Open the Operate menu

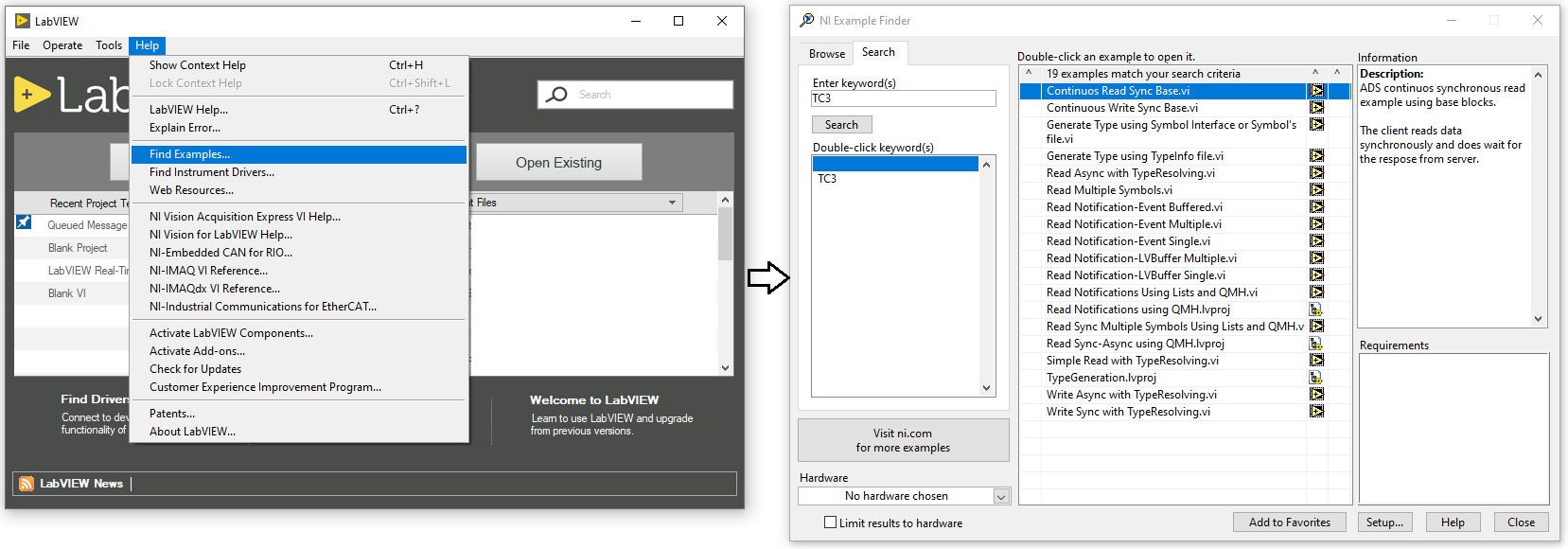click(62, 45)
